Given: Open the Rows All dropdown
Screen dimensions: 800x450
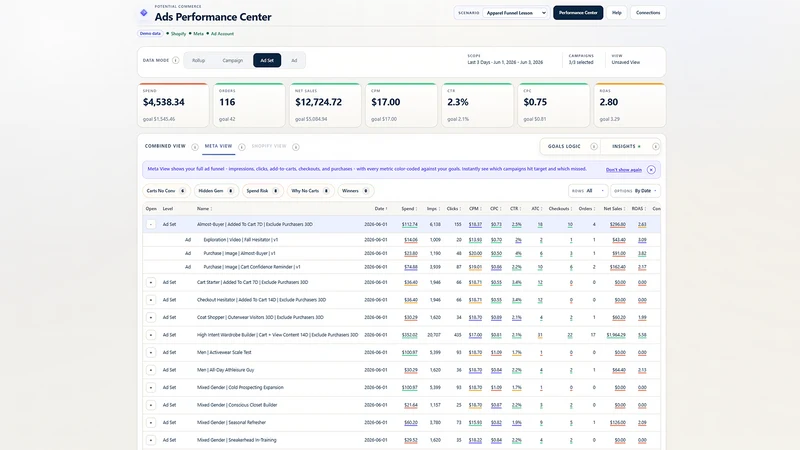Looking at the screenshot, I should click(588, 191).
